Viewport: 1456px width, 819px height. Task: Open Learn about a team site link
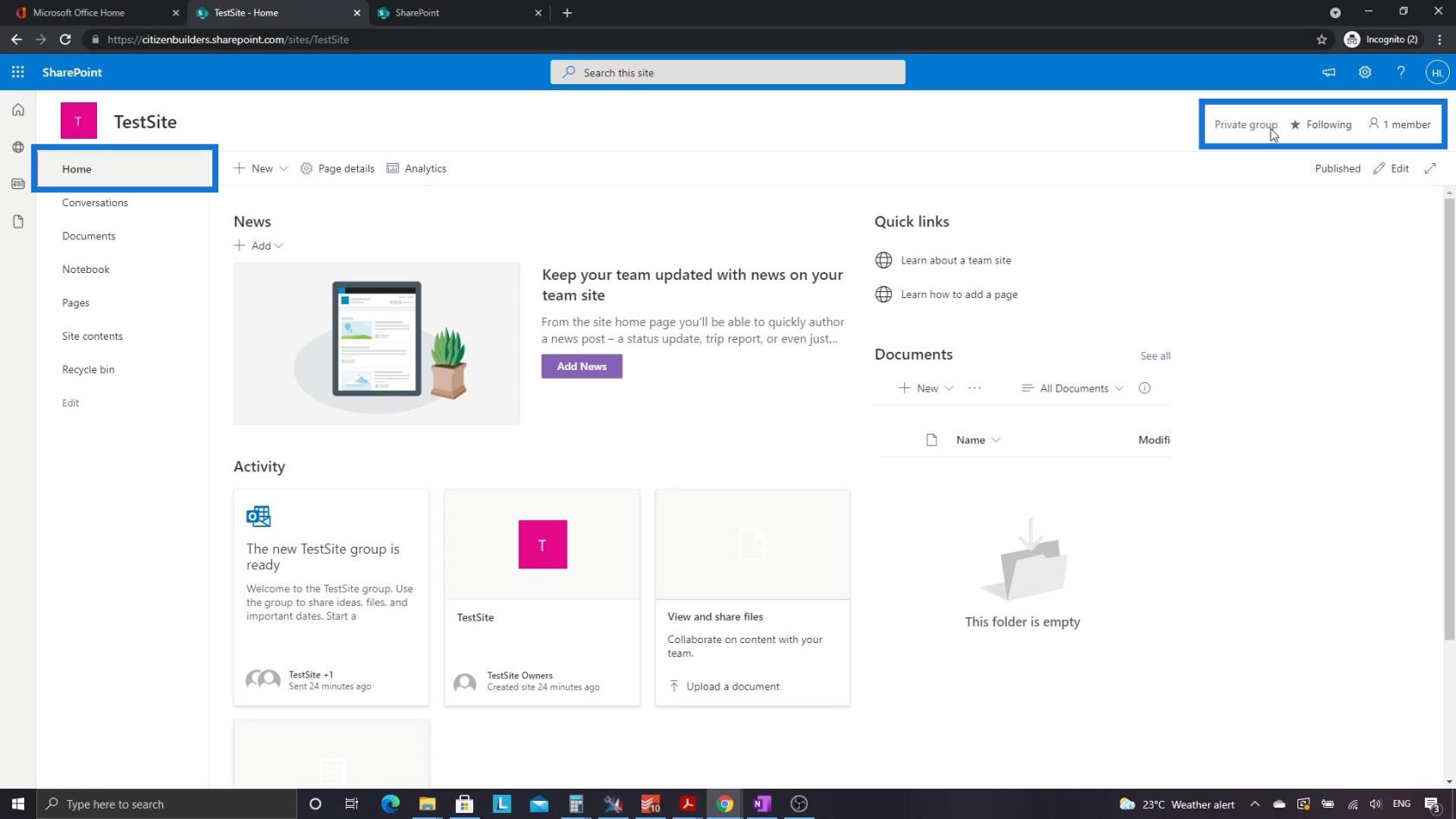tap(956, 260)
